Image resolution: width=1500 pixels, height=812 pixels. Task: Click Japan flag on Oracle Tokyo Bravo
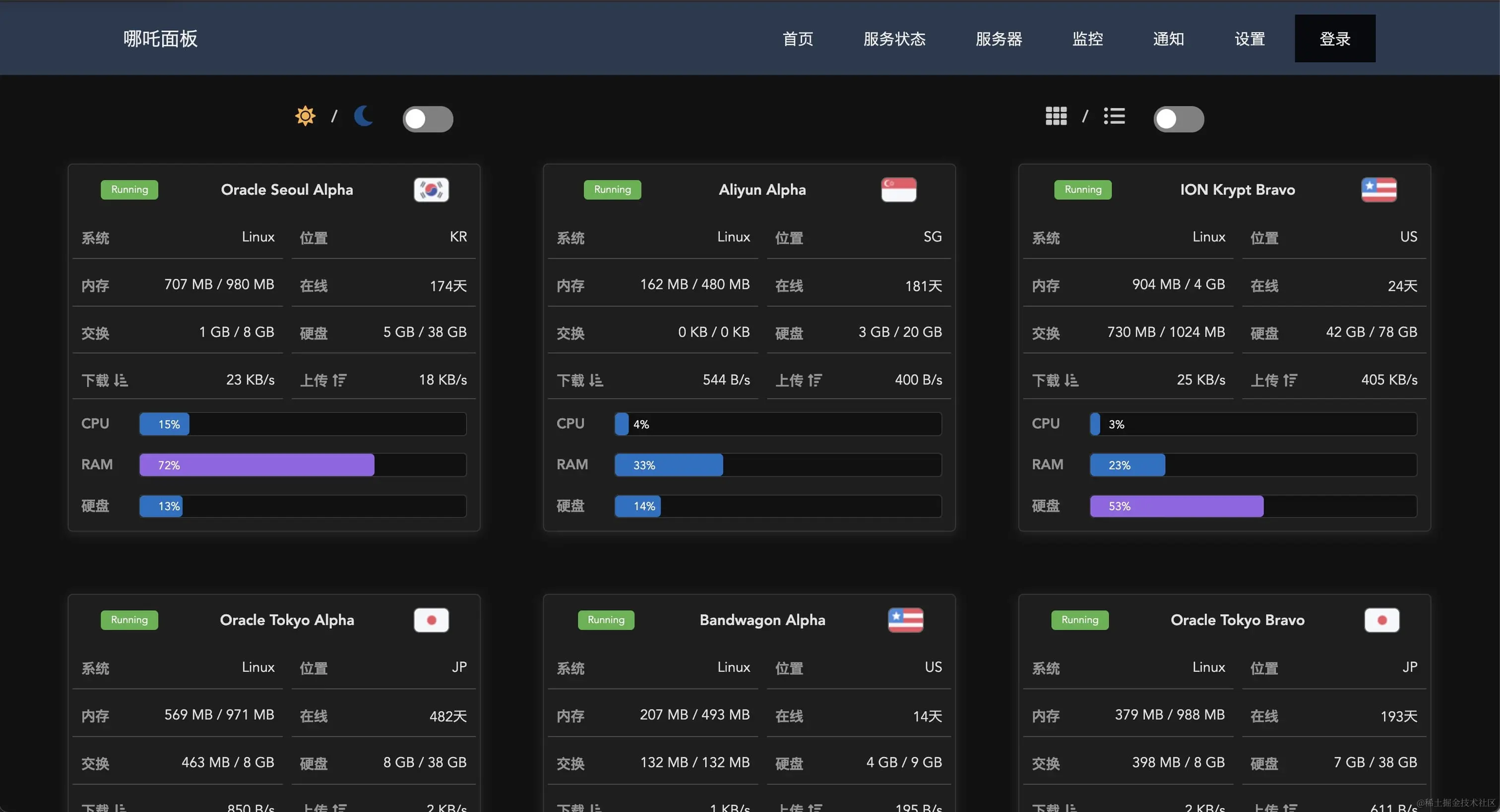(1381, 620)
